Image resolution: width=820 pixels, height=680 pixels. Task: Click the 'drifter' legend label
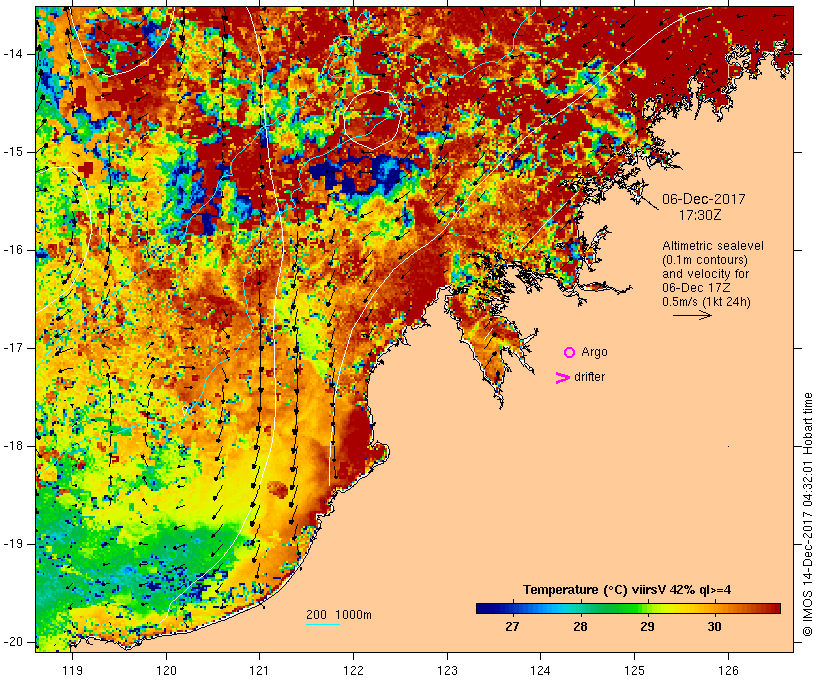tap(589, 377)
